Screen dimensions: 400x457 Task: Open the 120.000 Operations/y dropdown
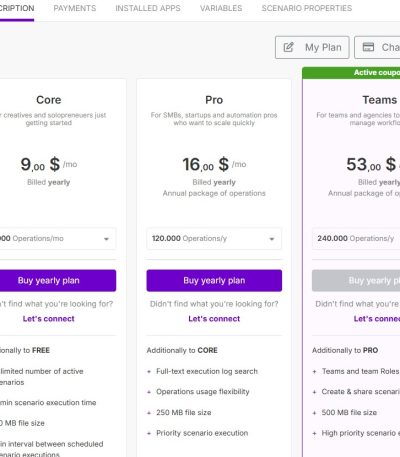point(214,239)
